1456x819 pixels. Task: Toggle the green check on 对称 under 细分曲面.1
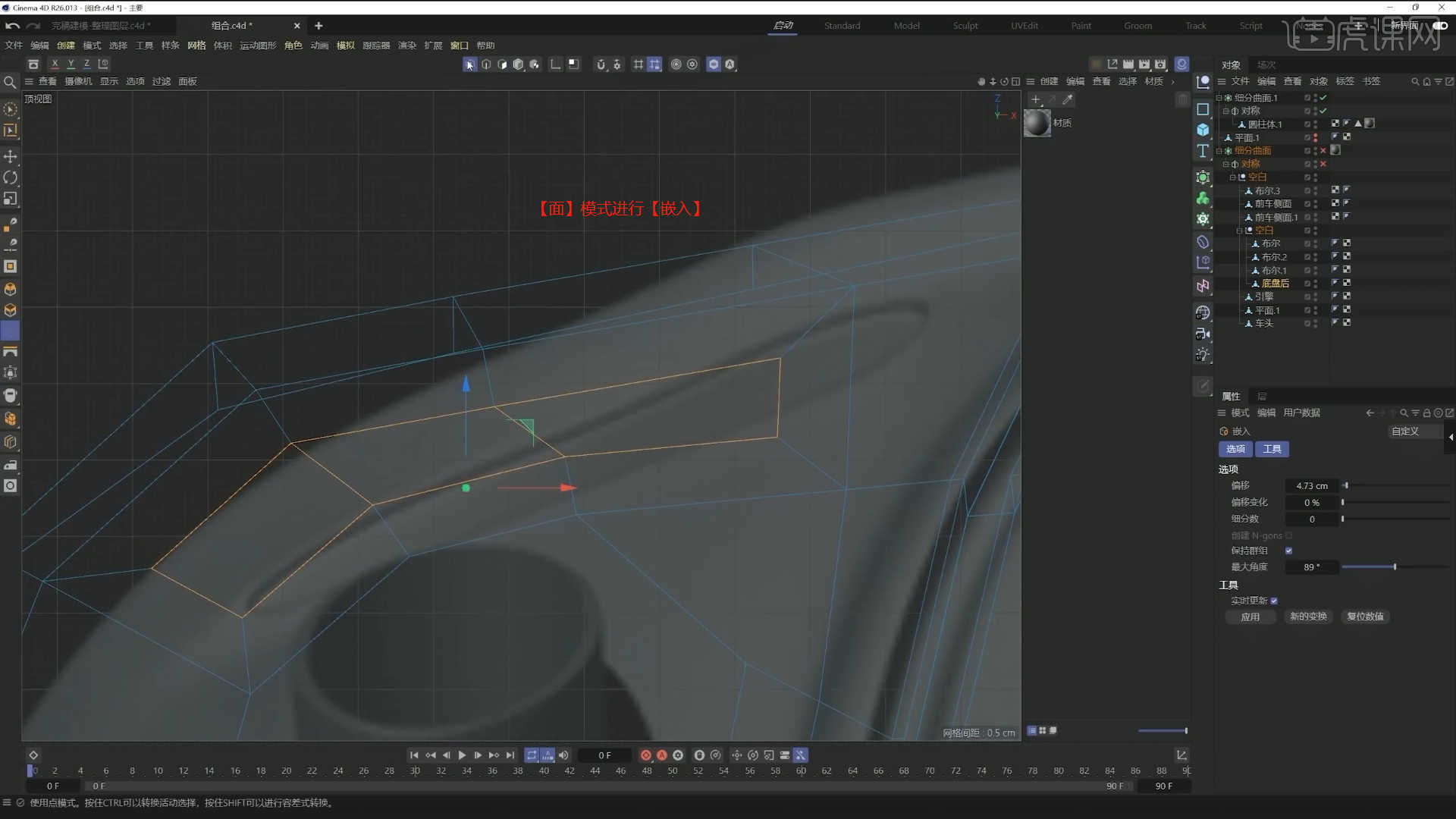1323,111
